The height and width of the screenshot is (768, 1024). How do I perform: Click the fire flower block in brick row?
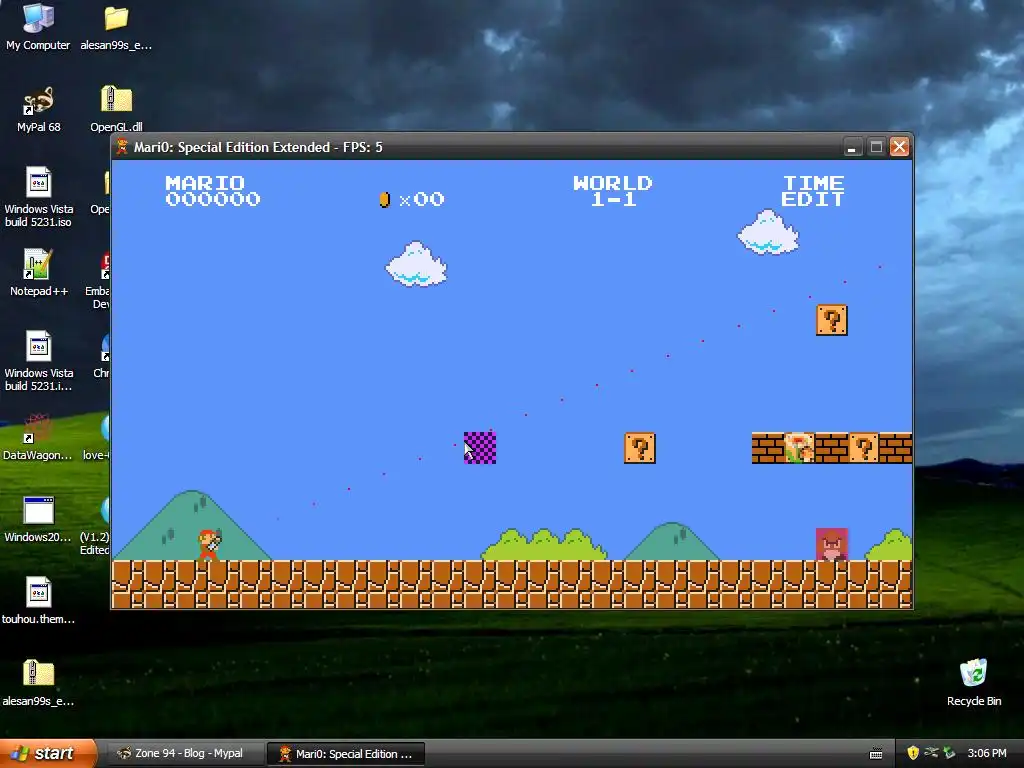(x=800, y=448)
